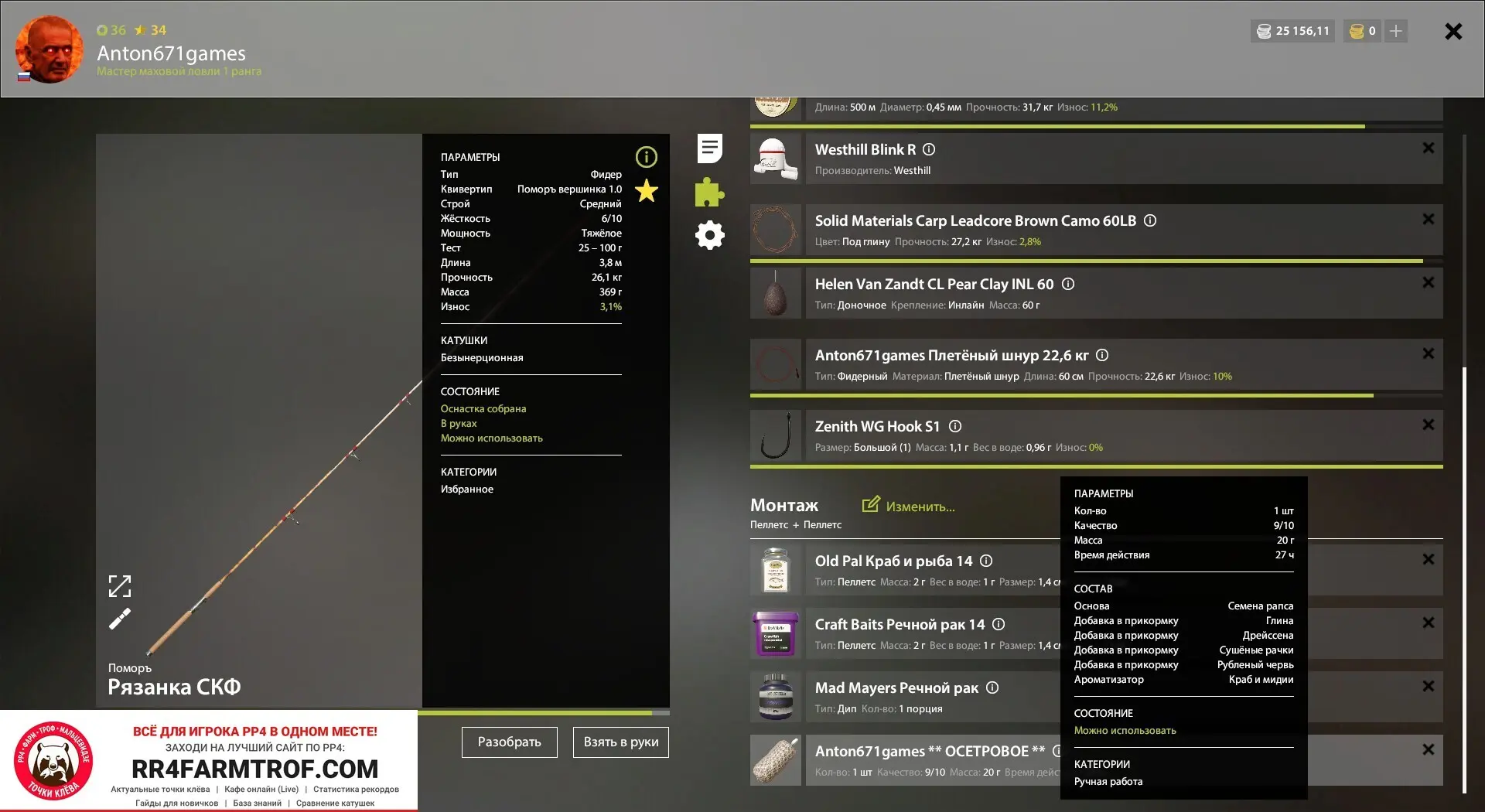This screenshot has width=1485, height=812.
Task: Remove Craft Baits Речной рак 14 bait
Action: click(x=1429, y=623)
